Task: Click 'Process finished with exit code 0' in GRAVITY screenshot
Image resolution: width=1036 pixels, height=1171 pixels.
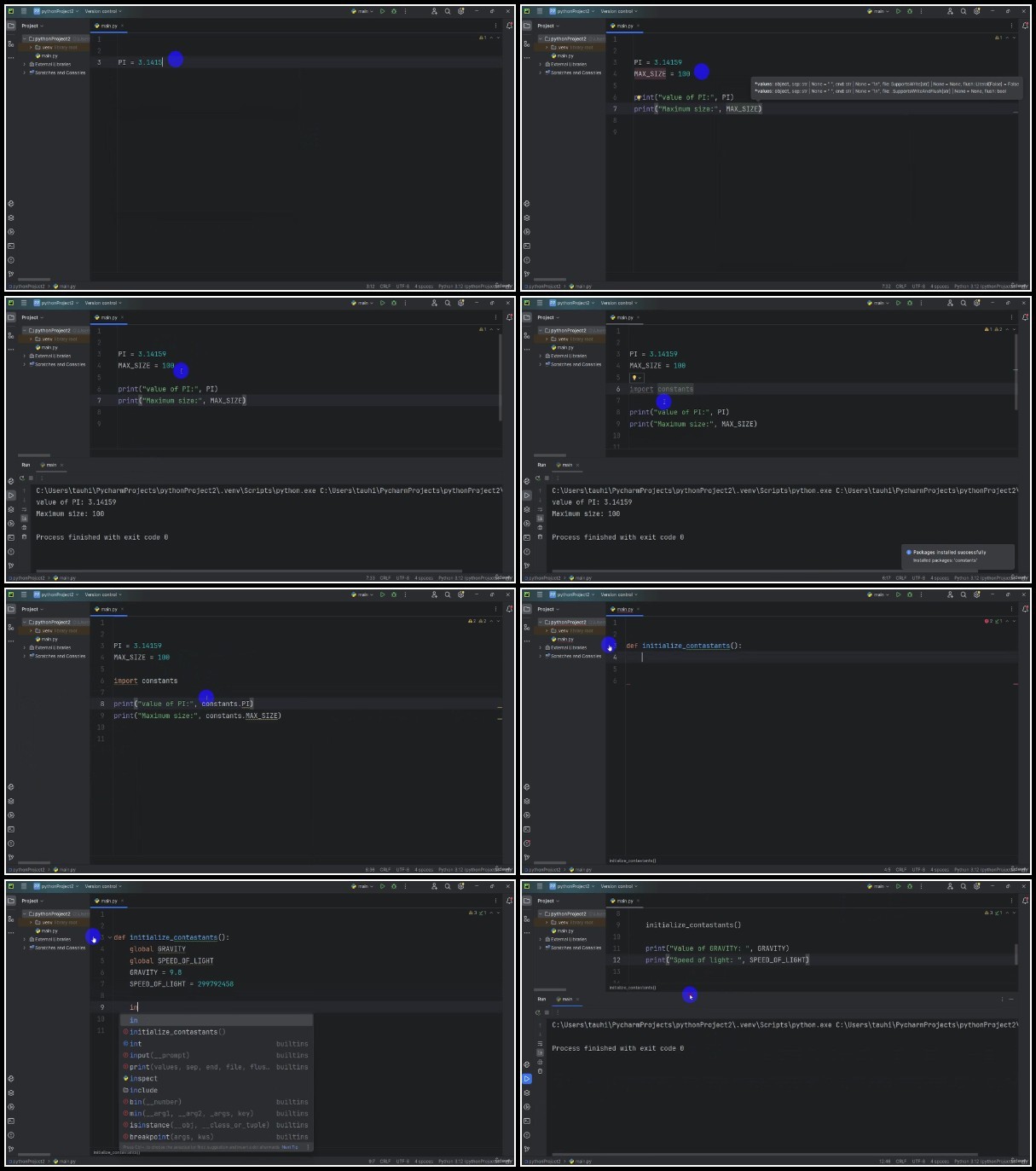Action: [x=617, y=1048]
